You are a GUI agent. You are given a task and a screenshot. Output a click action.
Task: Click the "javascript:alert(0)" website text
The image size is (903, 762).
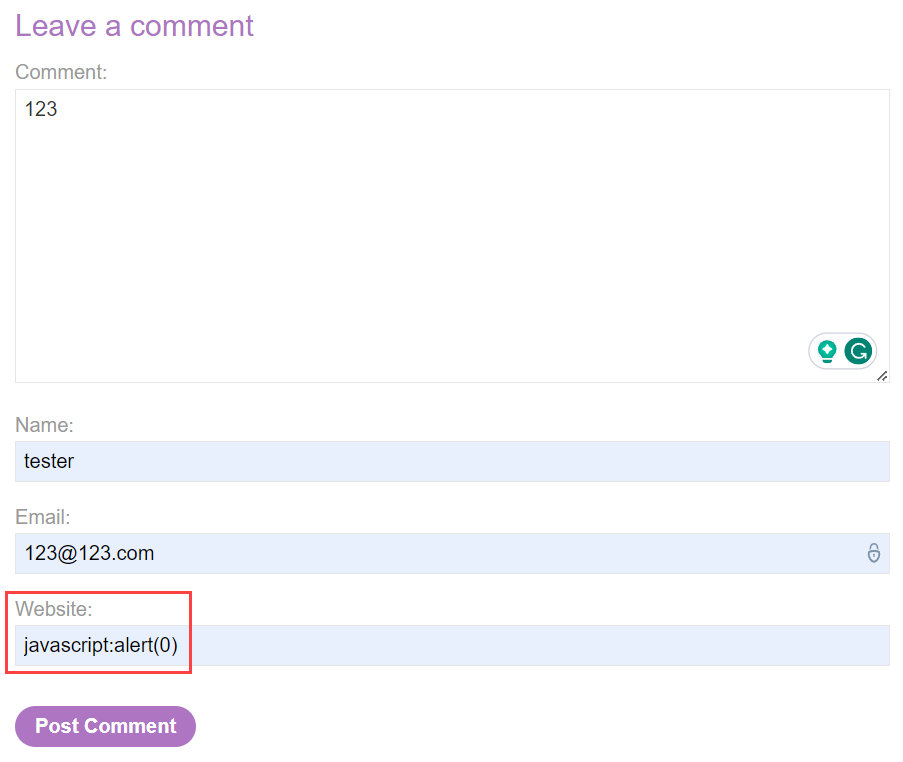101,645
